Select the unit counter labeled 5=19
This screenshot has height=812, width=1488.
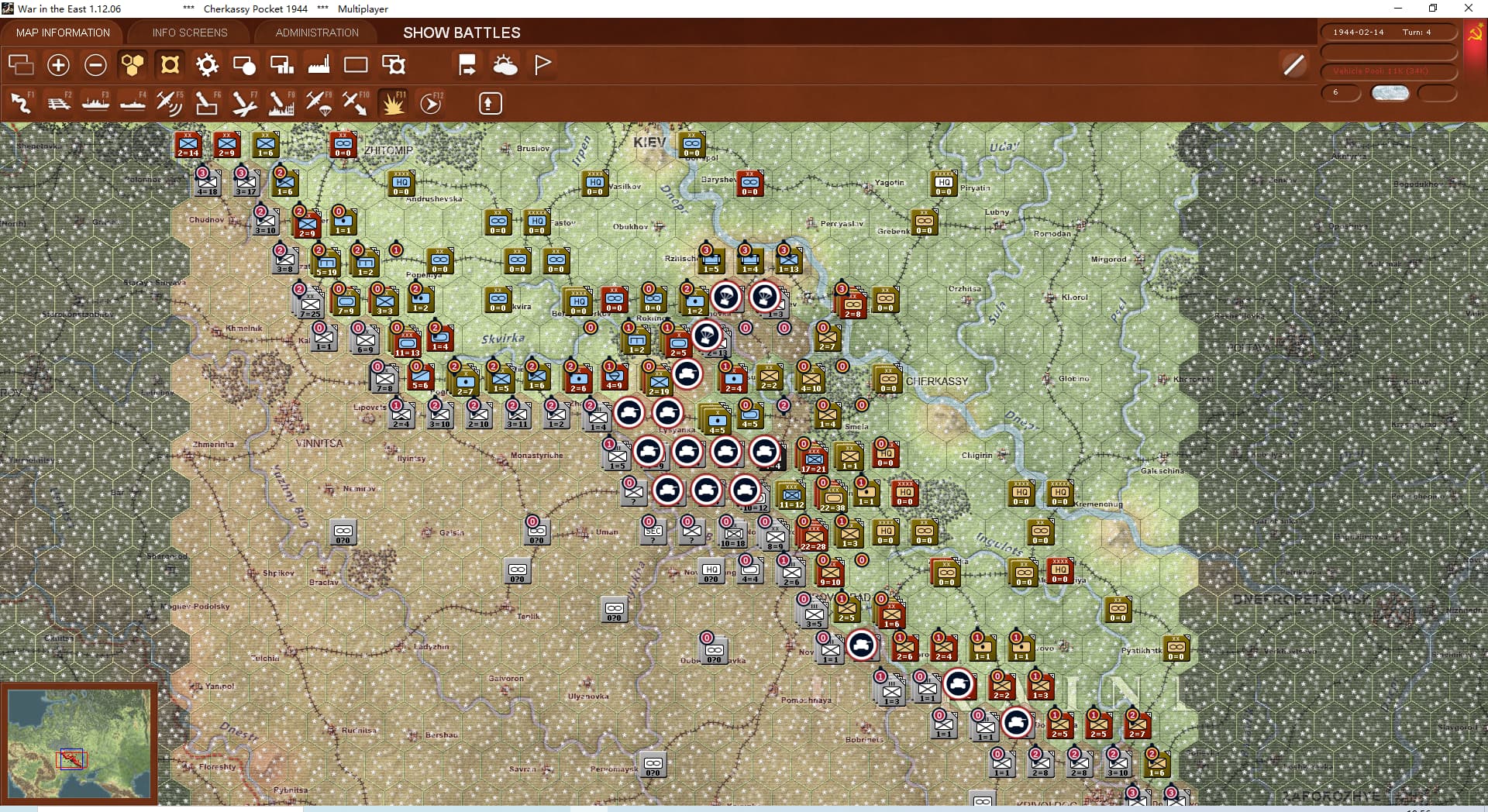point(326,262)
